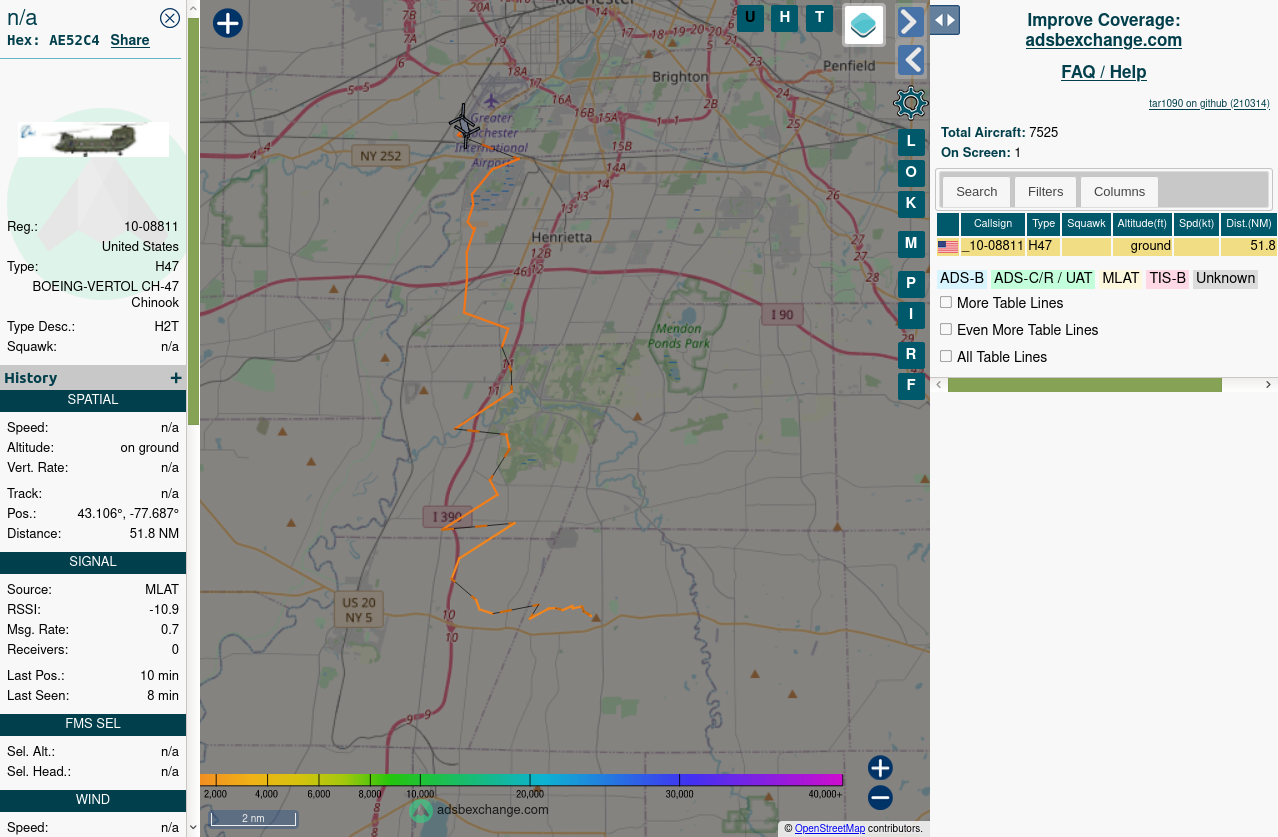The height and width of the screenshot is (837, 1278).
Task: Open tar1090 on github link
Action: (1209, 103)
